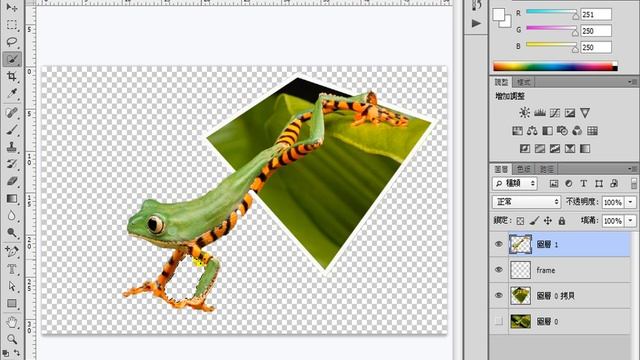The height and width of the screenshot is (360, 640).
Task: Toggle lock transparent pixels
Action: 520,221
